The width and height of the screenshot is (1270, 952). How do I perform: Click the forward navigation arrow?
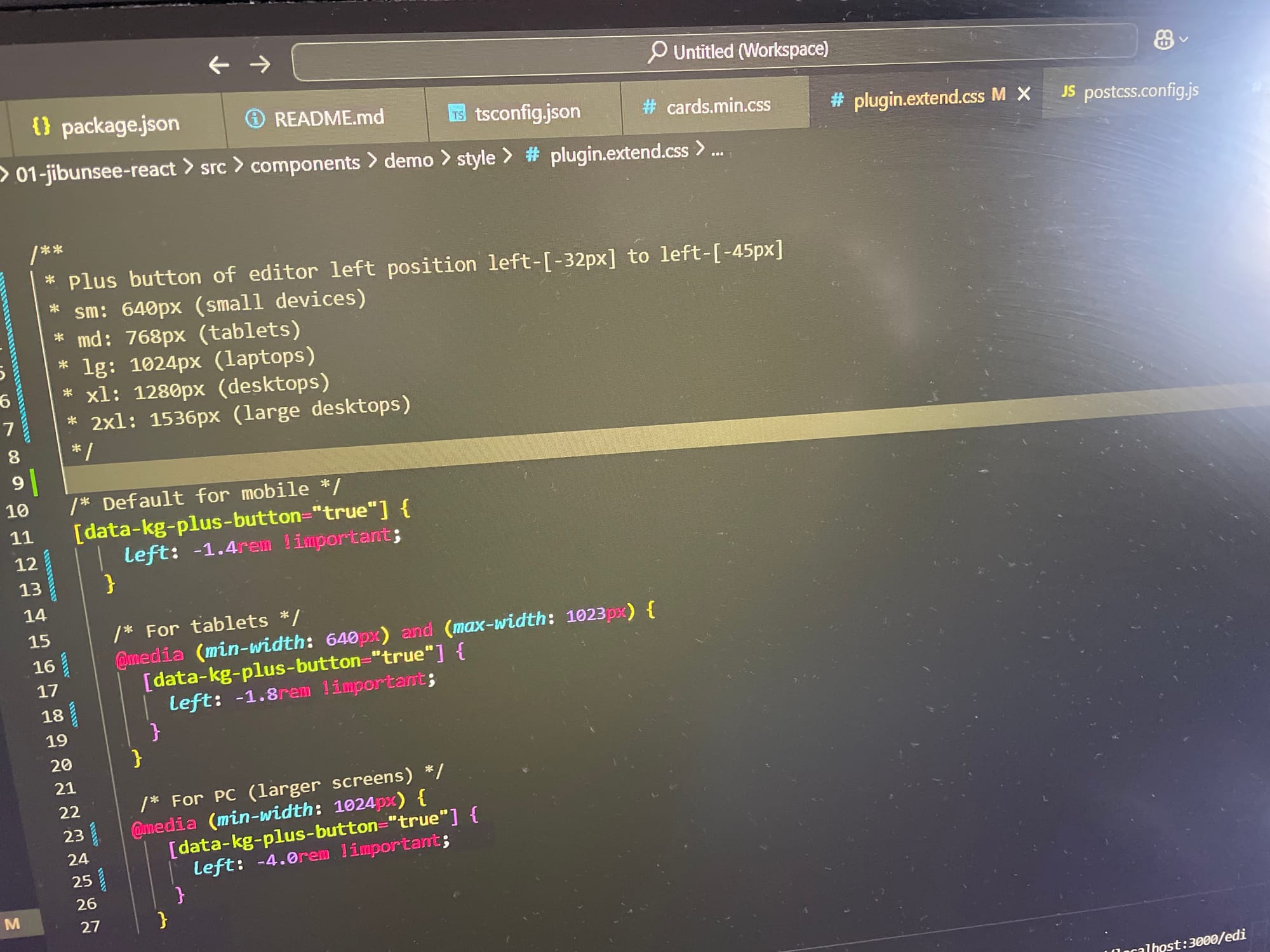(260, 64)
